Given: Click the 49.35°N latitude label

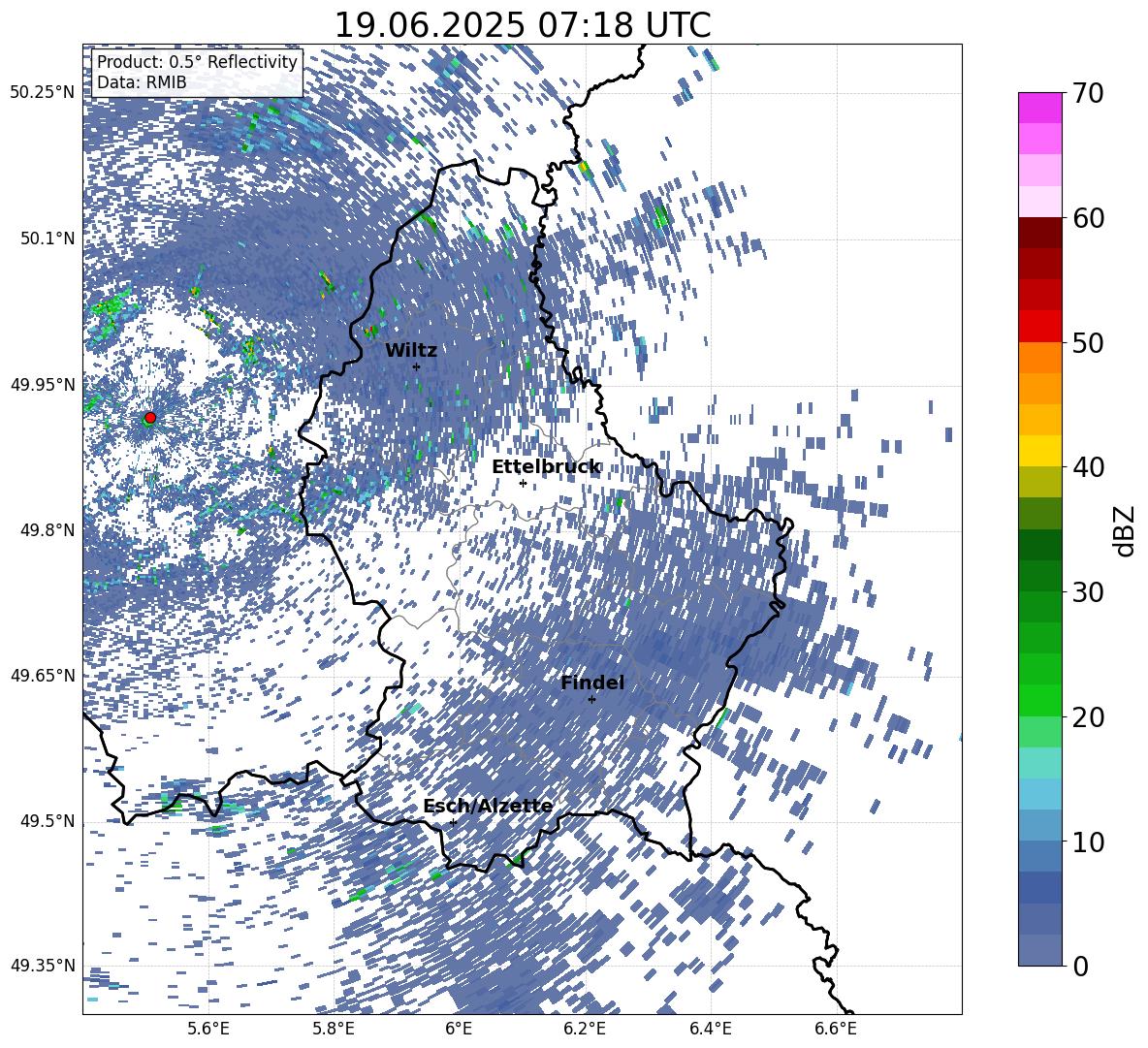Looking at the screenshot, I should (x=43, y=966).
